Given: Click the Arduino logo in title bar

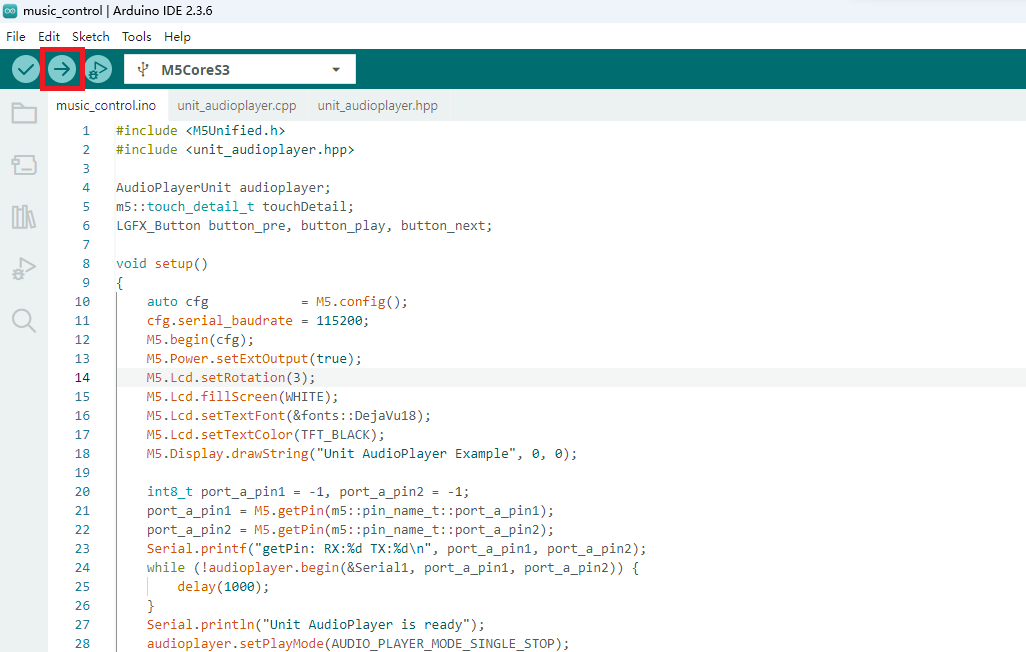Looking at the screenshot, I should click(x=10, y=11).
